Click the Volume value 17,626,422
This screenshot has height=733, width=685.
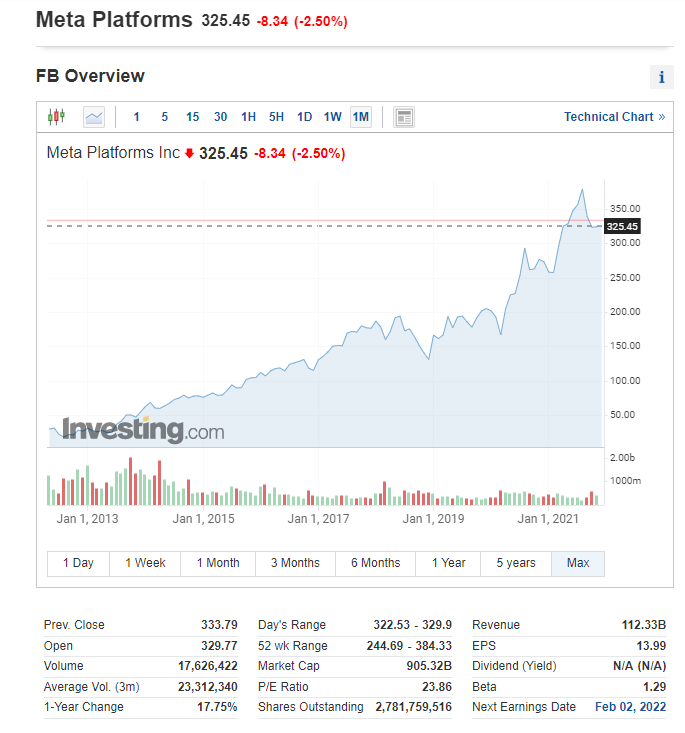click(x=208, y=666)
